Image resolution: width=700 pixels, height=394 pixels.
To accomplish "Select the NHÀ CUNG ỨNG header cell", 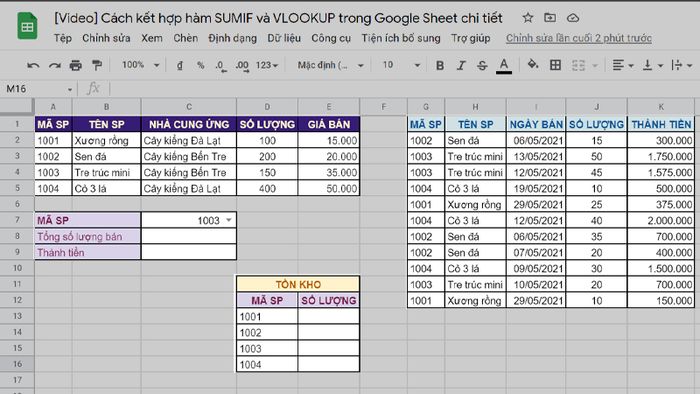I will pyautogui.click(x=189, y=124).
